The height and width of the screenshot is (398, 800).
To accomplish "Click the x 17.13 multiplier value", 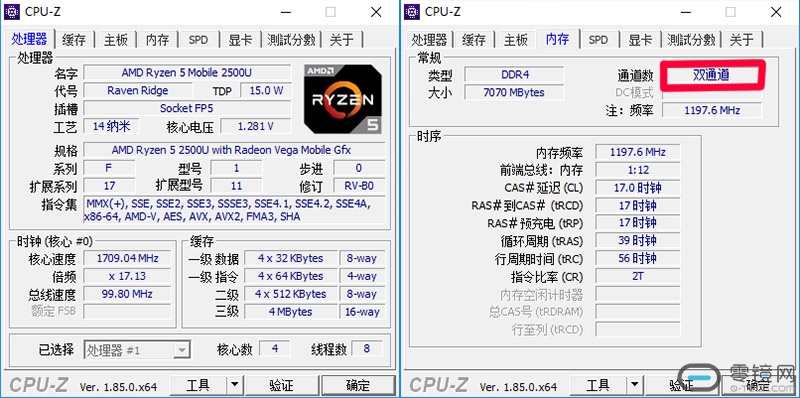I will point(127,276).
